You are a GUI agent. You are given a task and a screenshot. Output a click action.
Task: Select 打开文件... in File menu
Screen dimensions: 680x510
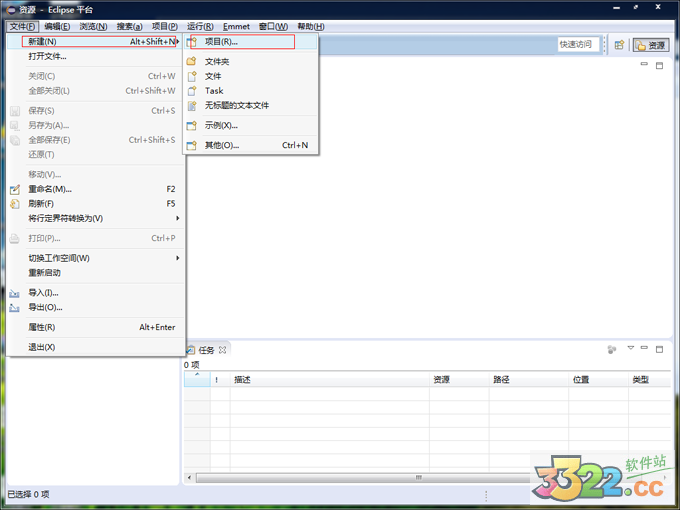[x=95, y=56]
